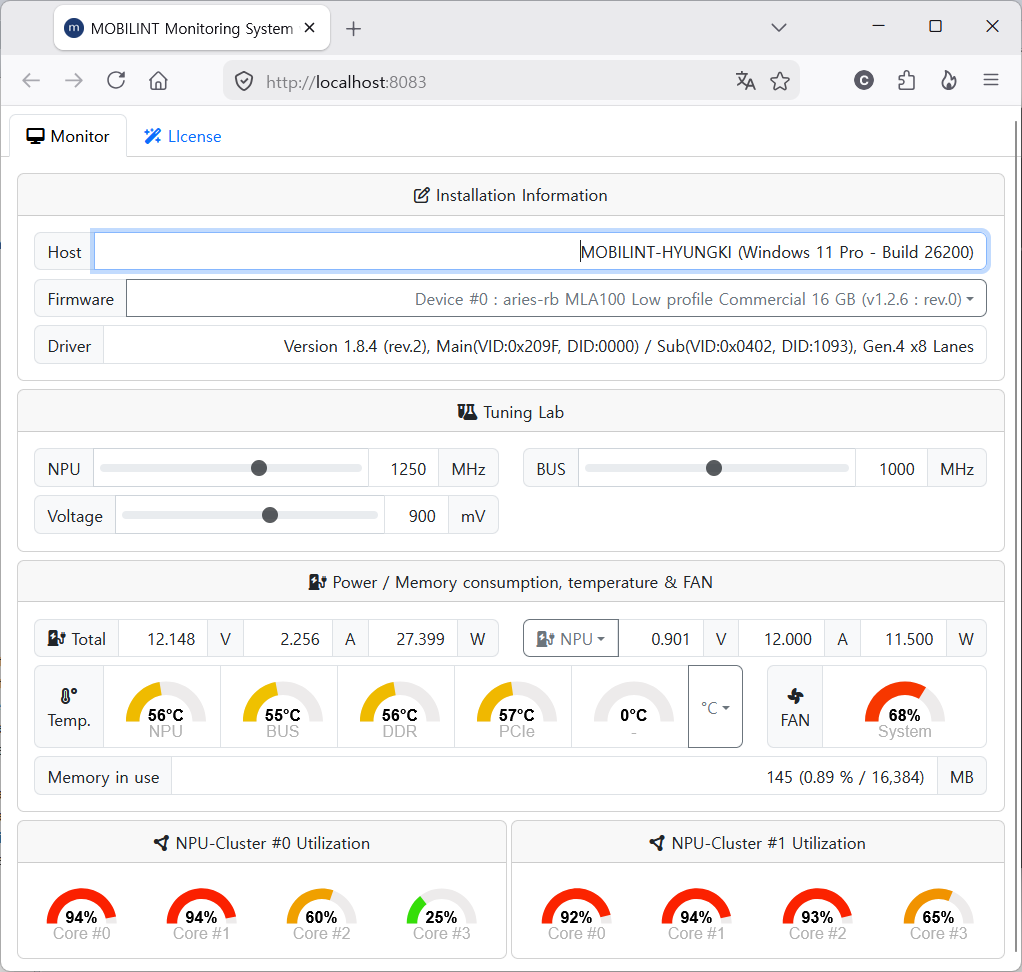Viewport: 1022px width, 972px height.
Task: Click Cluster #0 Core #1 94% gauge
Action: 201,915
